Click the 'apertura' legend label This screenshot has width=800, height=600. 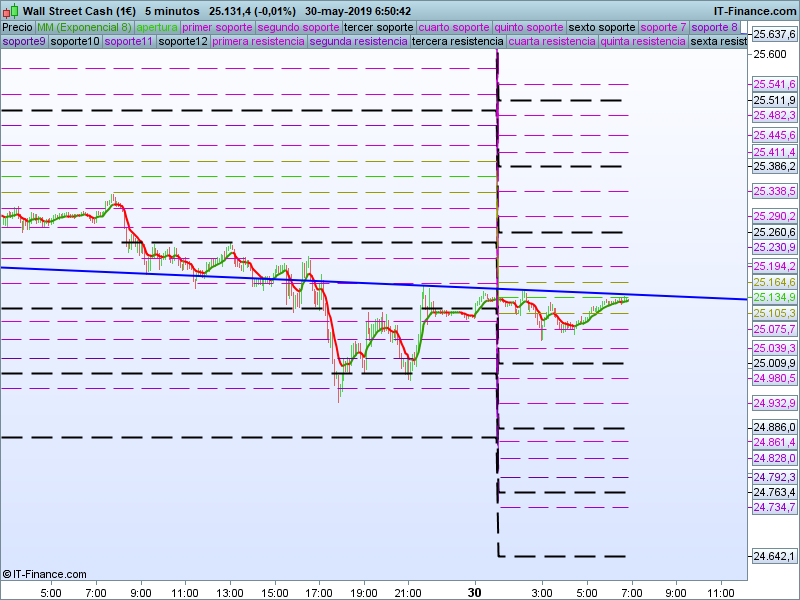[157, 27]
